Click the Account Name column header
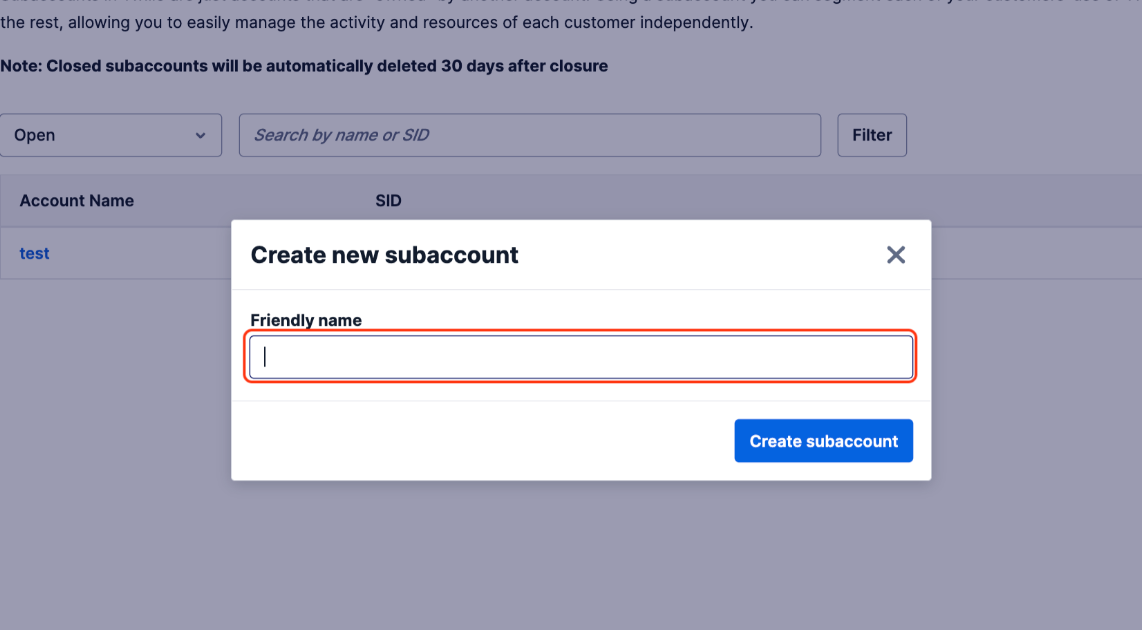 (x=77, y=201)
